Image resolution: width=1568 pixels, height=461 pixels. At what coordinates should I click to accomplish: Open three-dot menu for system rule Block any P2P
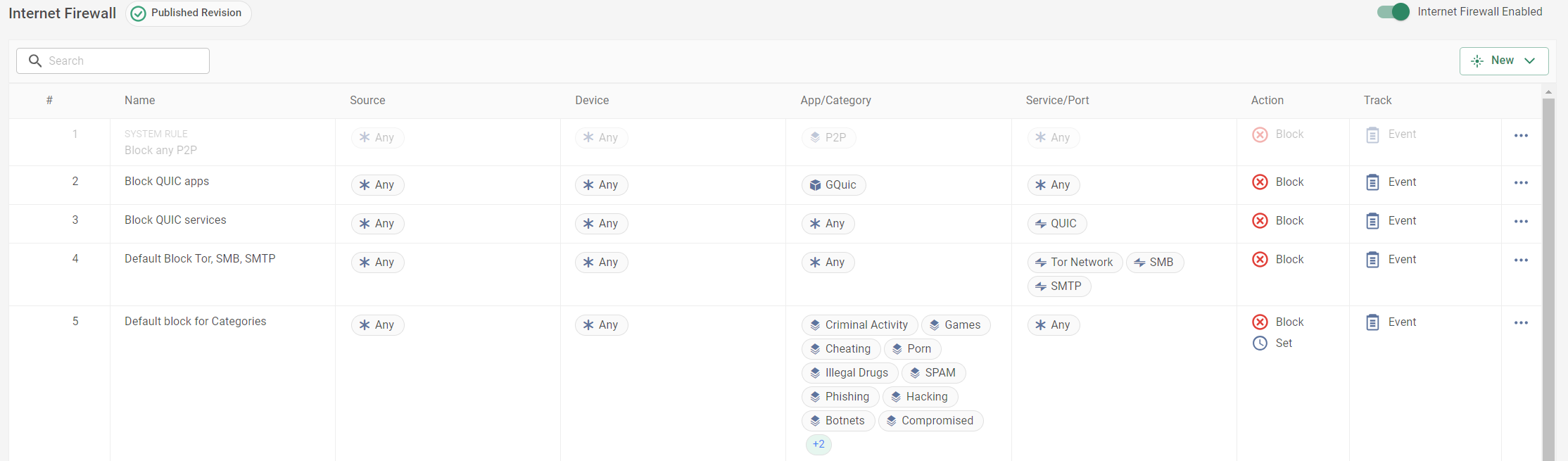point(1521,136)
